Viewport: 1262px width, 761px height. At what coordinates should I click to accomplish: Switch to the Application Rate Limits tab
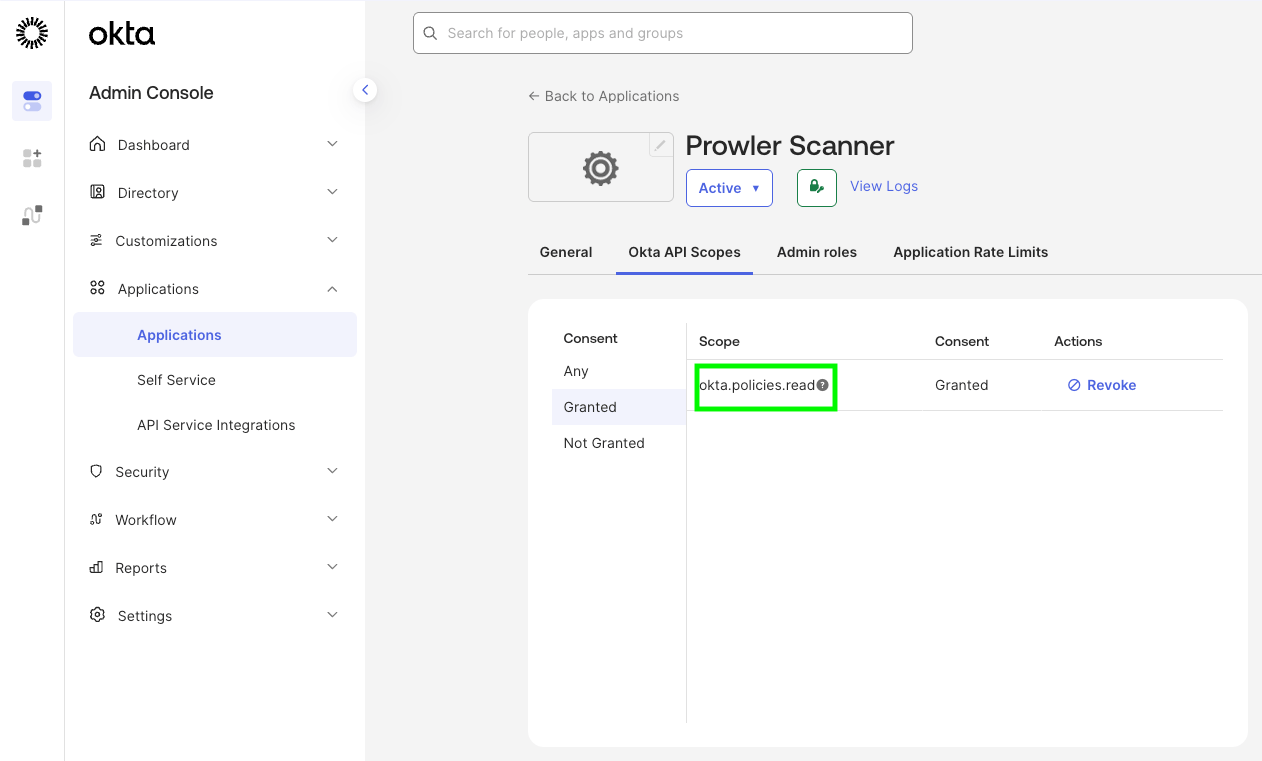pos(971,252)
